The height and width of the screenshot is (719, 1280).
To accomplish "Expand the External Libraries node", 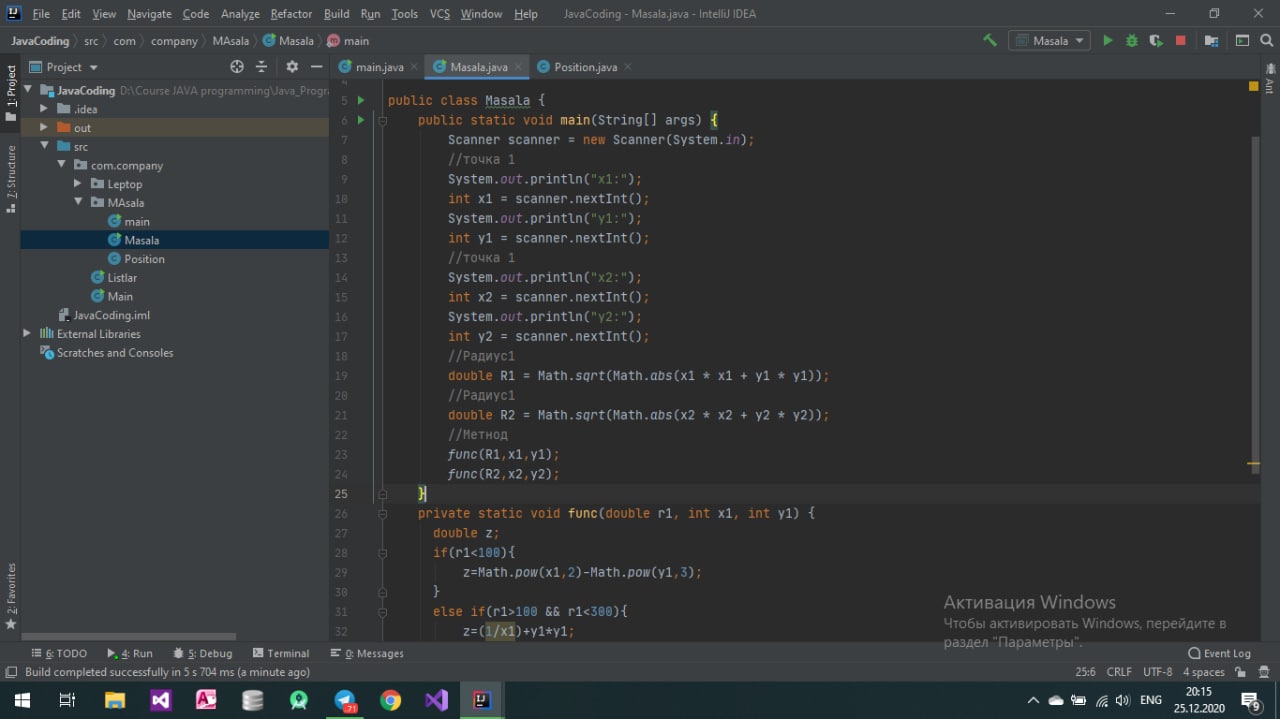I will [27, 334].
